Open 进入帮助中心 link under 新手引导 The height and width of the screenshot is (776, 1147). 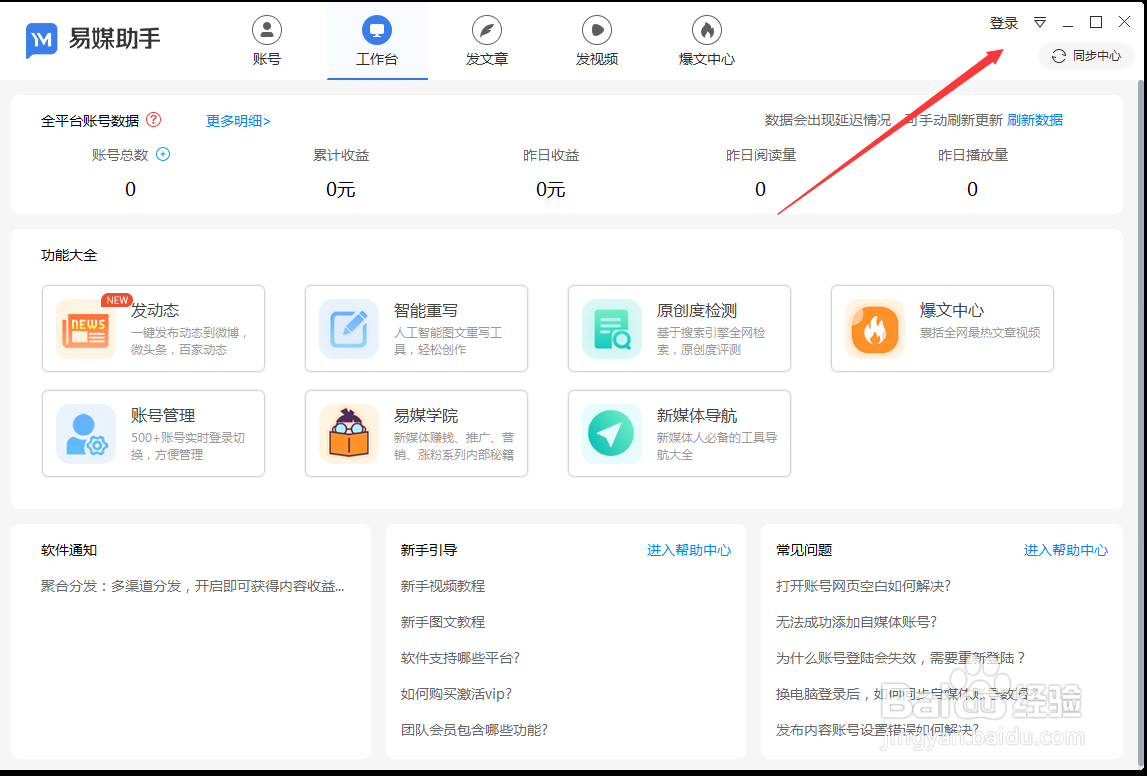pos(689,551)
